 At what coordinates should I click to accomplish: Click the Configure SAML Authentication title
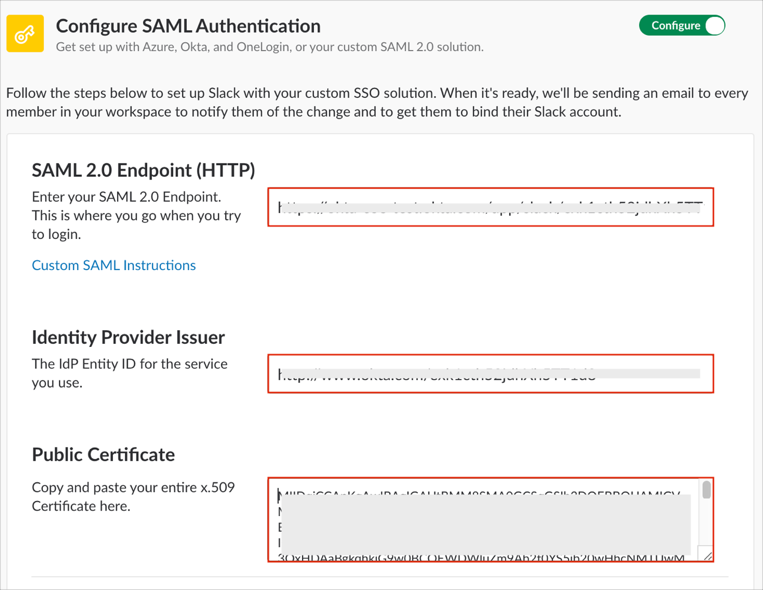pyautogui.click(x=188, y=26)
